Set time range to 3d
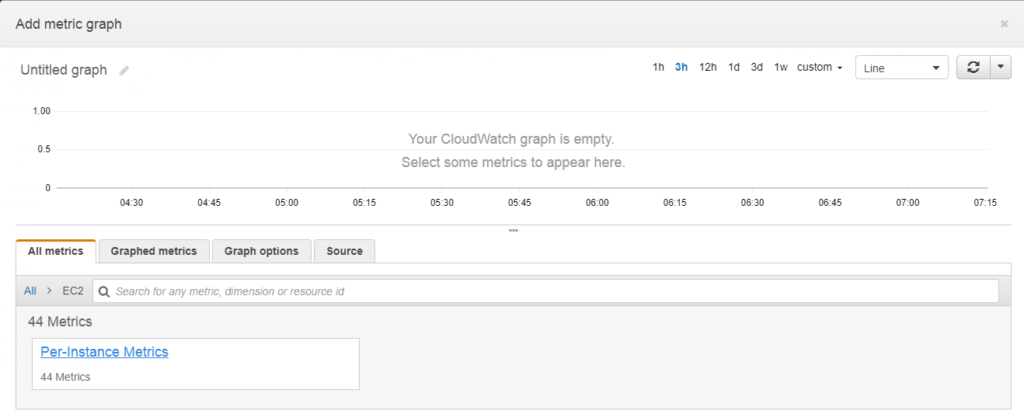Viewport: 1024px width, 418px height. click(756, 67)
